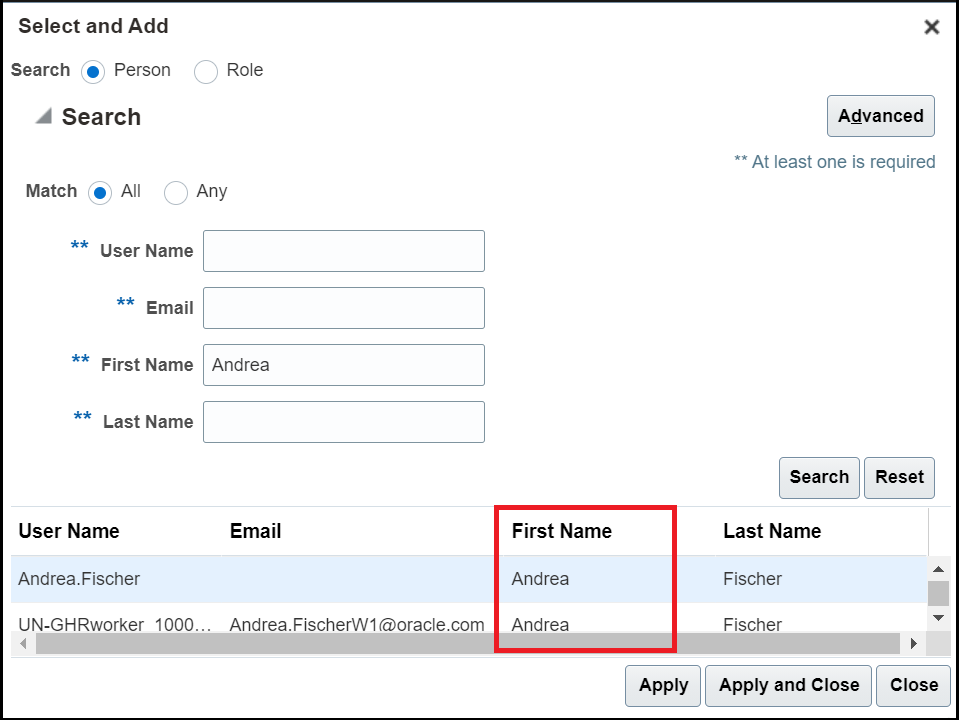This screenshot has height=720, width=959.
Task: Select the Andrea.FischerW1@oracle.com row
Action: coord(468,623)
